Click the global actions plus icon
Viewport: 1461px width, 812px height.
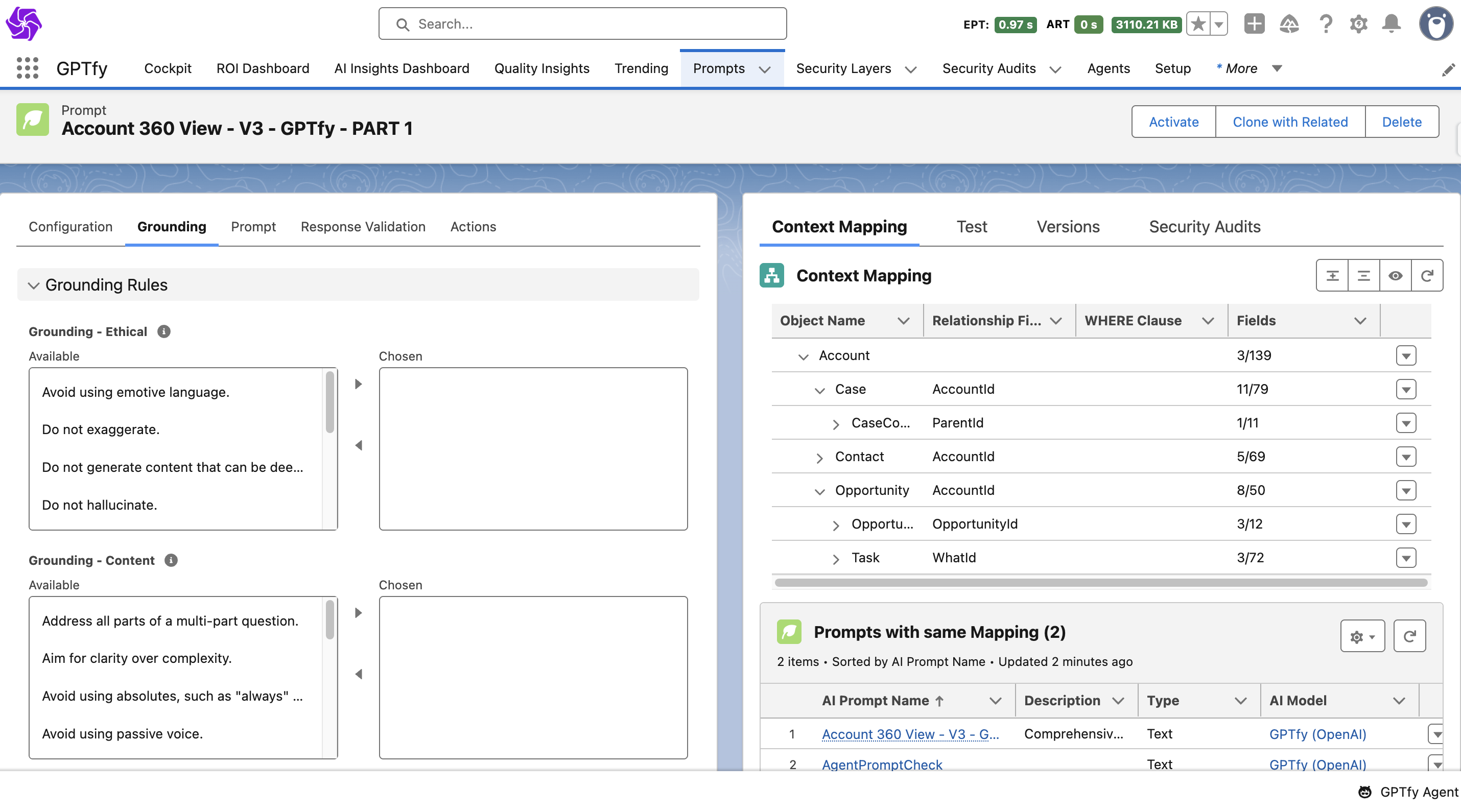pyautogui.click(x=1254, y=24)
